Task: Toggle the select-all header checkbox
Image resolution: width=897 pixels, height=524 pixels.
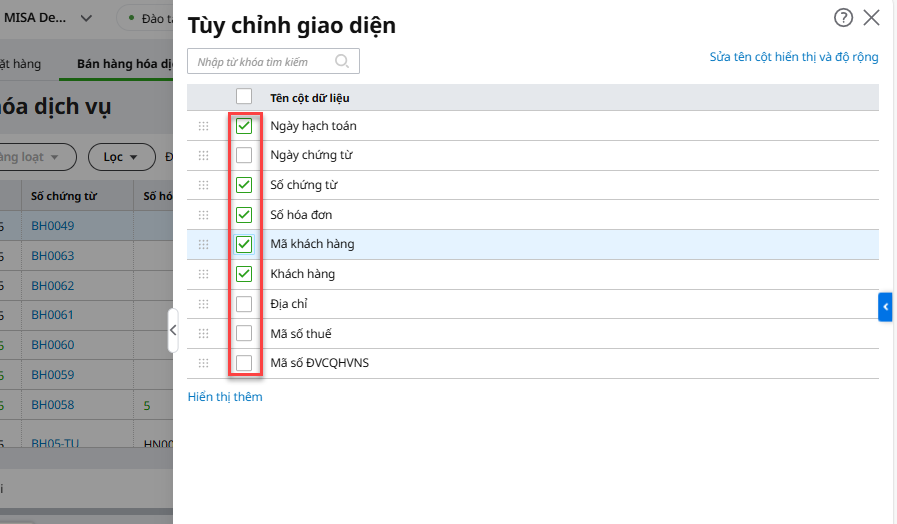Action: coord(244,97)
